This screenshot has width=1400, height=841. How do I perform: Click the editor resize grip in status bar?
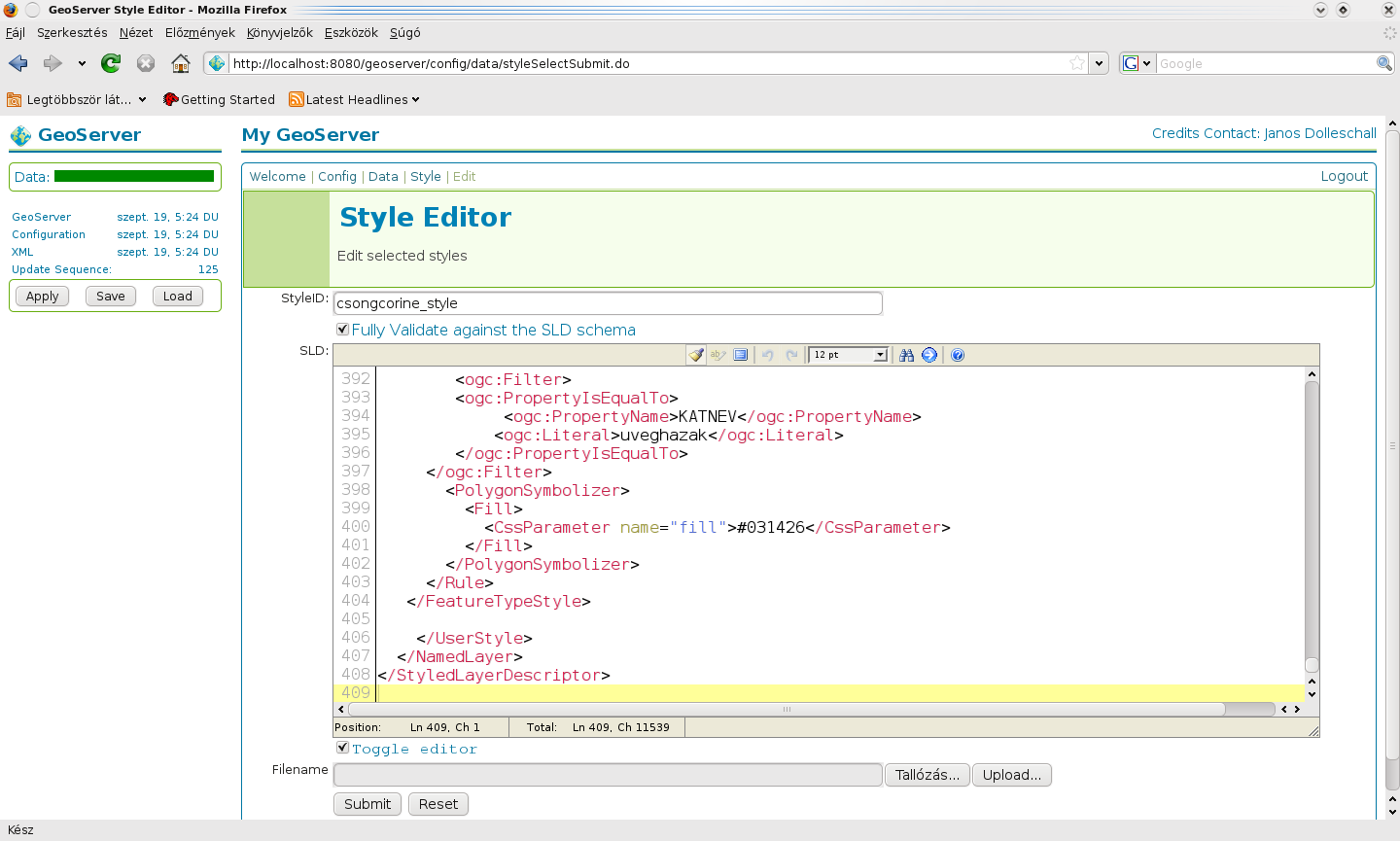(1313, 731)
